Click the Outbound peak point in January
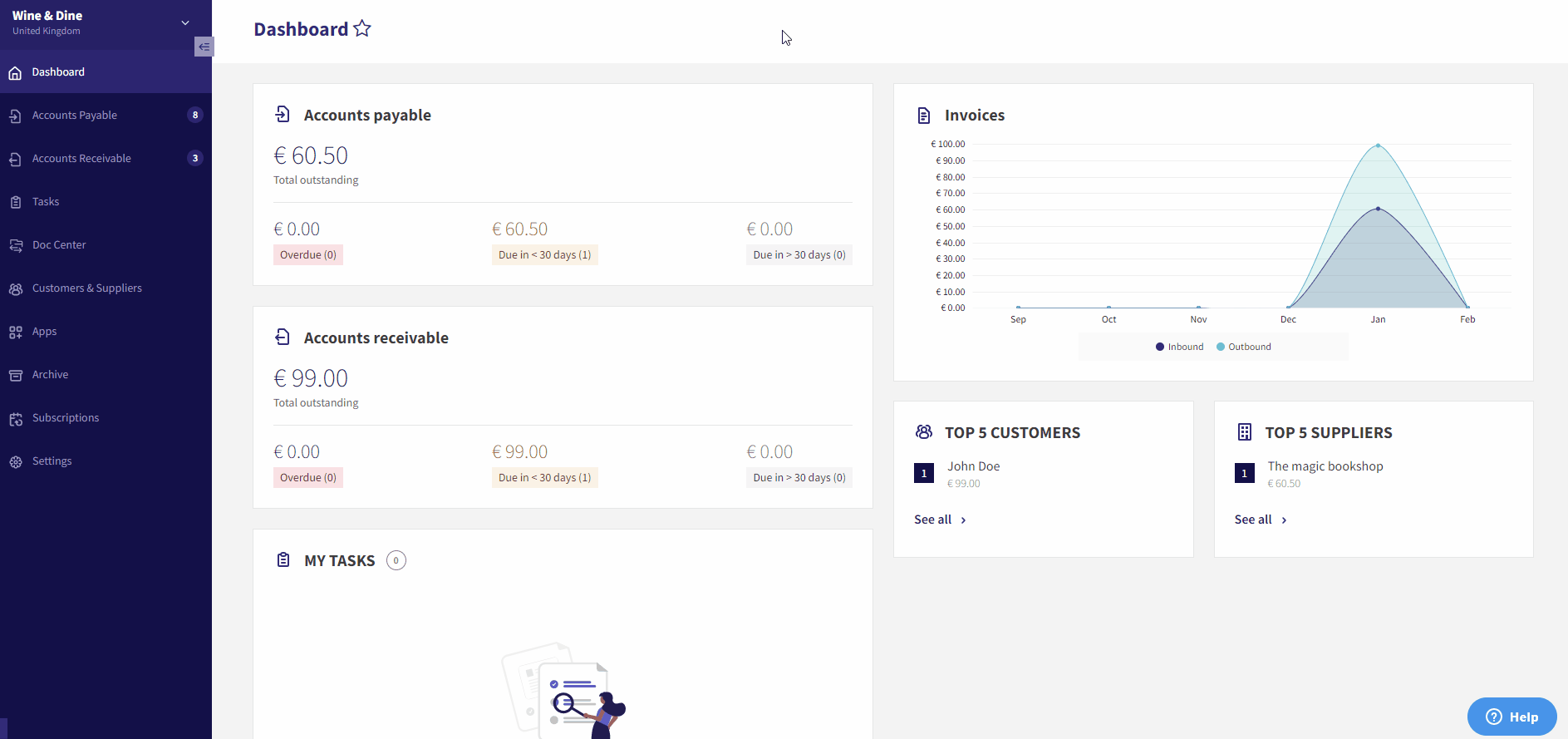 click(x=1378, y=145)
